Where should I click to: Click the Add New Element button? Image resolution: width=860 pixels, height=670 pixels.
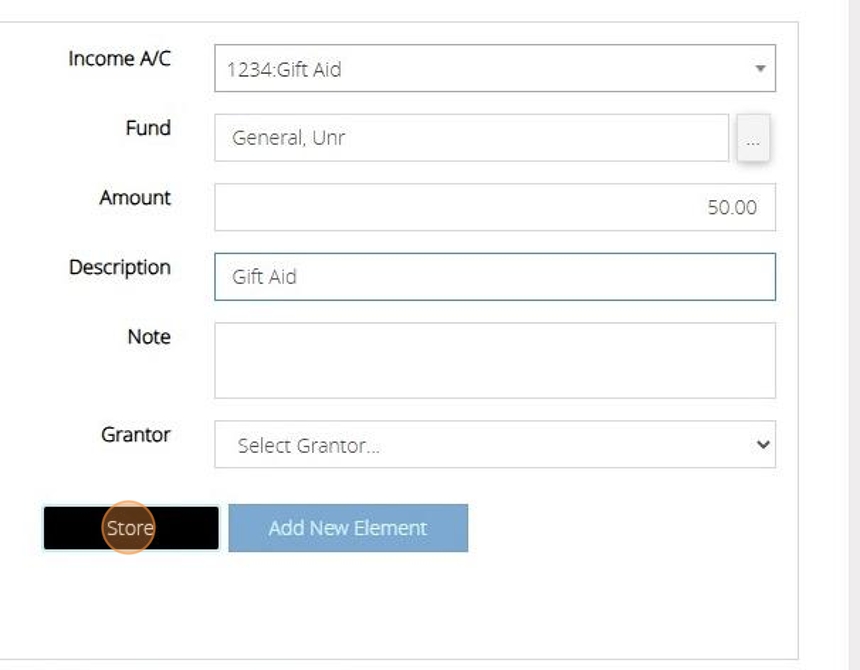[348, 528]
